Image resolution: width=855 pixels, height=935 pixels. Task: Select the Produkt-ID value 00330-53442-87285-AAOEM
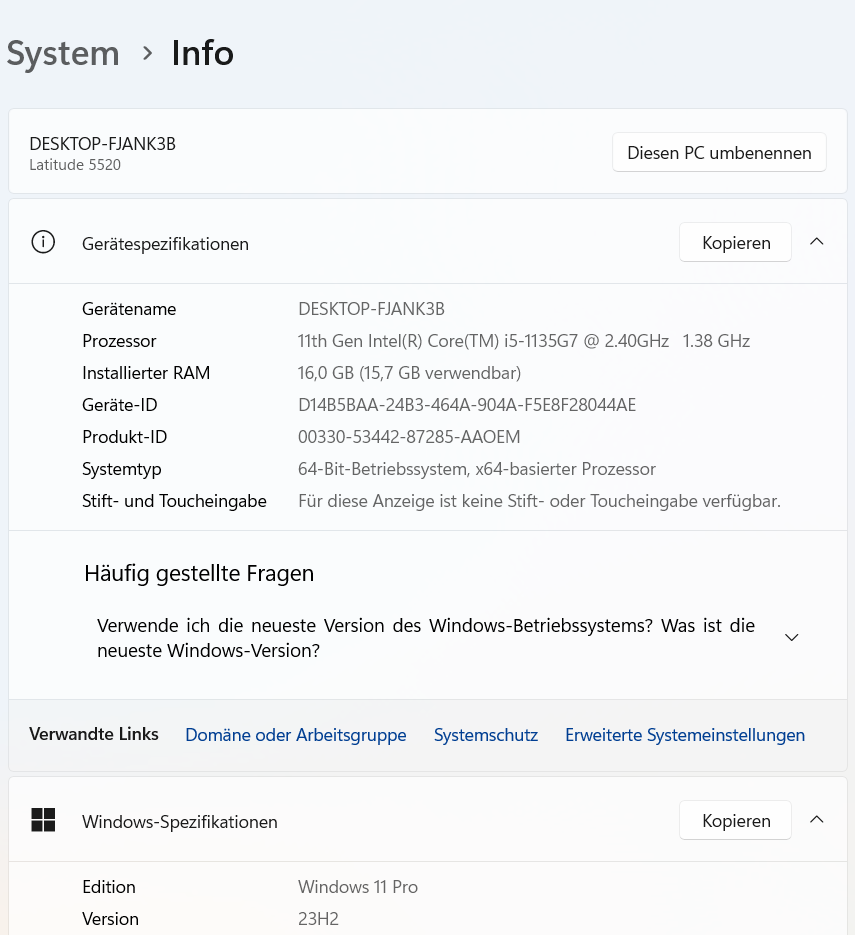(x=409, y=437)
